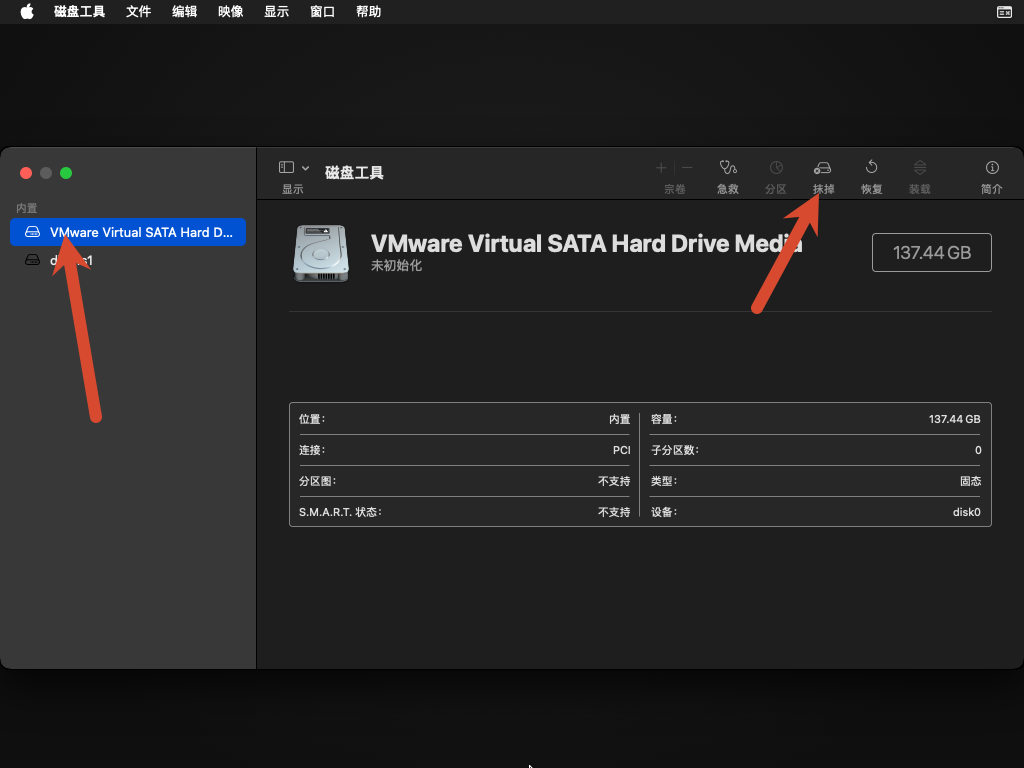The height and width of the screenshot is (768, 1024).
Task: Click the green zoom window button
Action: coord(66,173)
